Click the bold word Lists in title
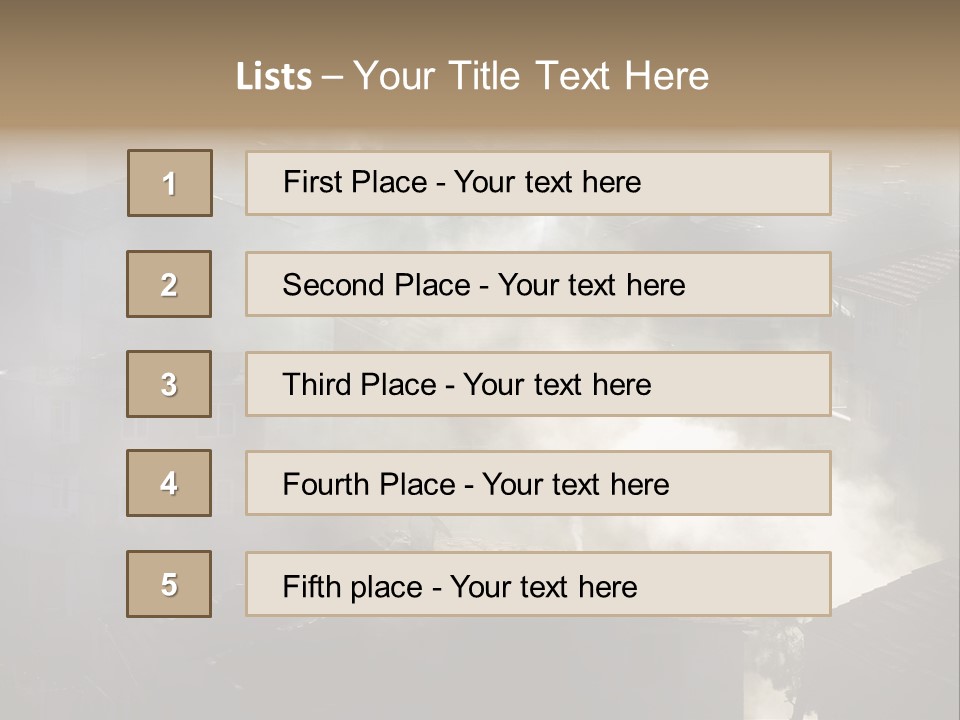The width and height of the screenshot is (960, 720). pos(274,77)
